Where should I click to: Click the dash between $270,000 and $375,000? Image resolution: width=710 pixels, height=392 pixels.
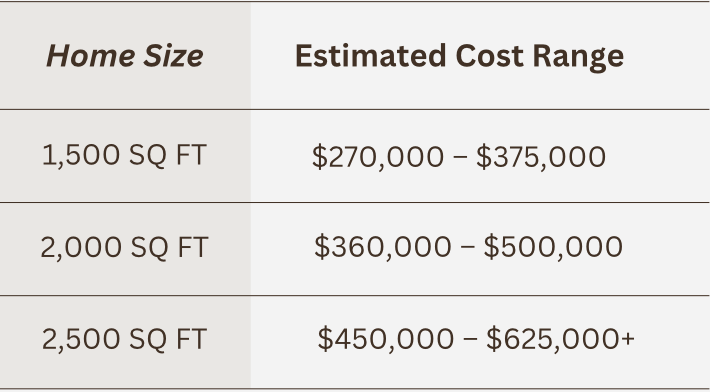coord(460,158)
